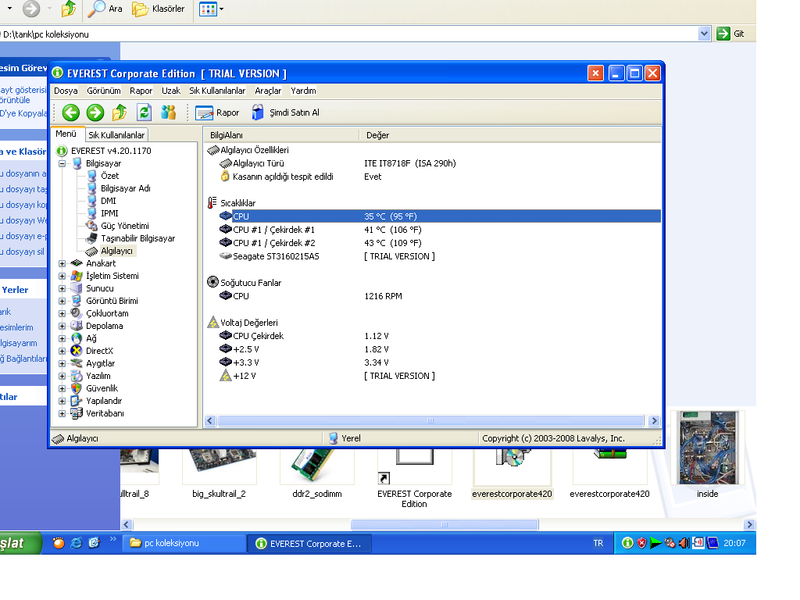Open the Görünüm menu
800x600 pixels.
click(103, 91)
